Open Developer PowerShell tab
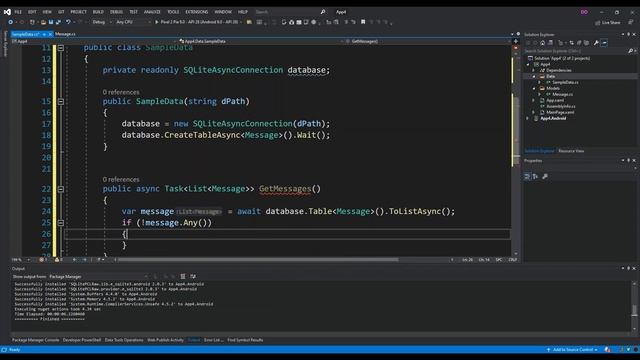Viewport: 640px width, 360px height. [82, 340]
